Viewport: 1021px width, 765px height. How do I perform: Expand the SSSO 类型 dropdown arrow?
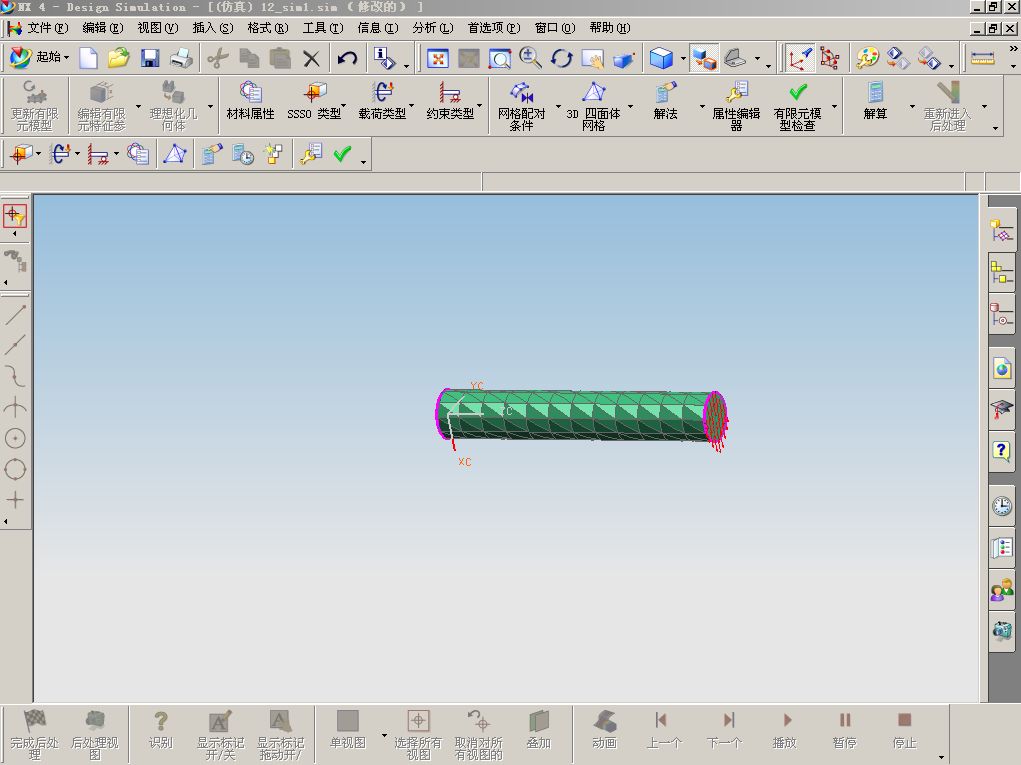tap(344, 105)
